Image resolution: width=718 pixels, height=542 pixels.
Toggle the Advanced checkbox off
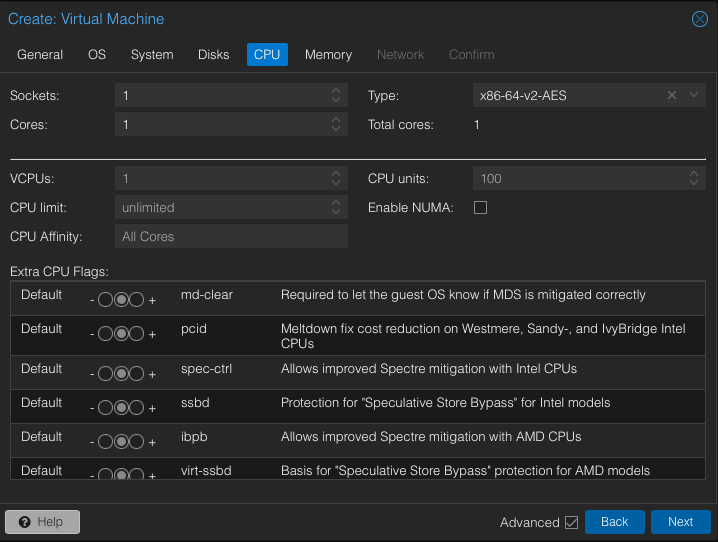572,522
